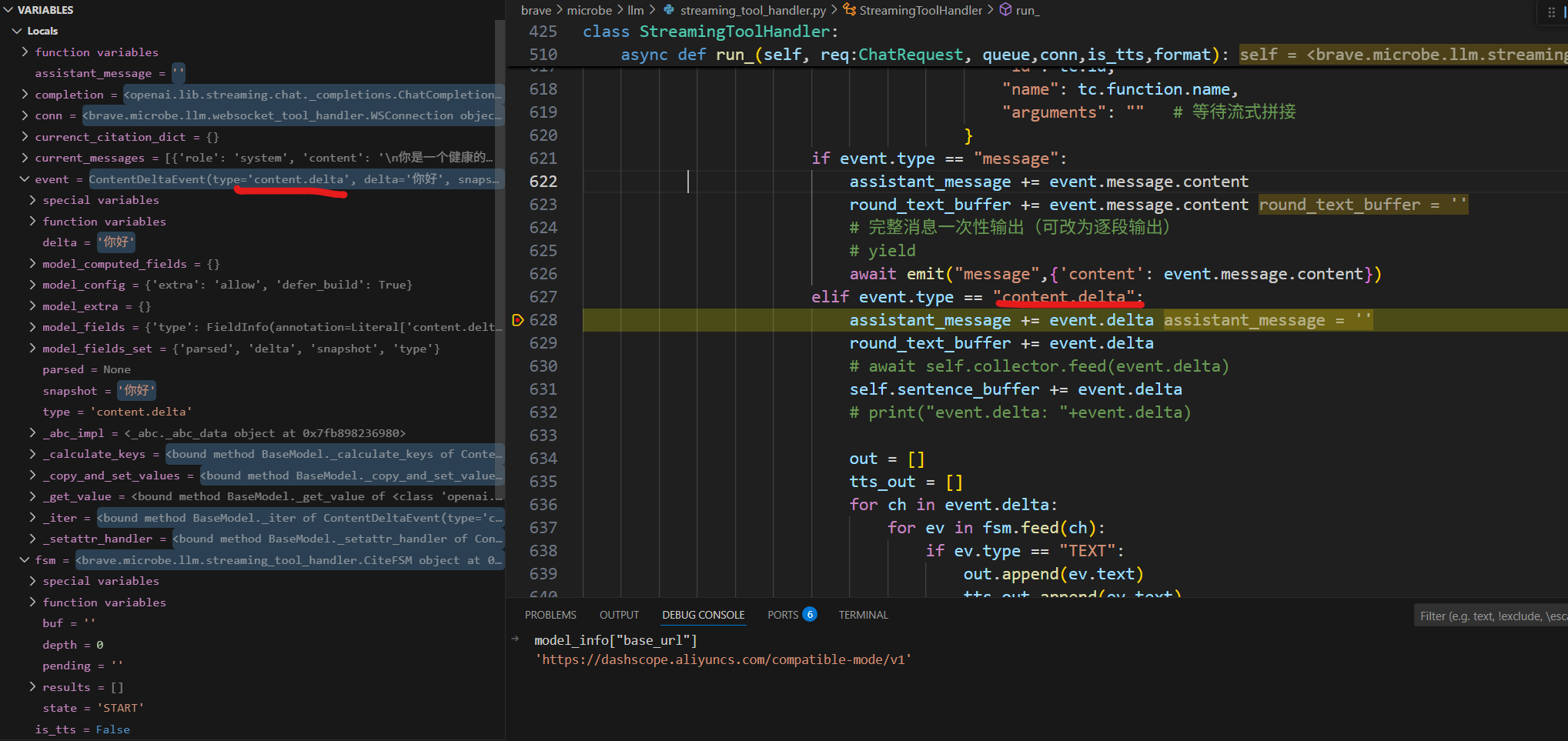The height and width of the screenshot is (741, 1568).
Task: Open streaming_tool_handler.py from the breadcrumb
Action: (752, 10)
